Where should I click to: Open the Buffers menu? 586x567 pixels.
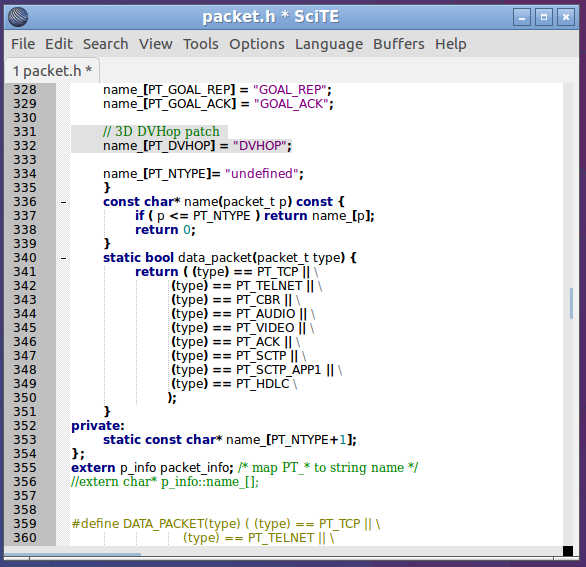399,44
